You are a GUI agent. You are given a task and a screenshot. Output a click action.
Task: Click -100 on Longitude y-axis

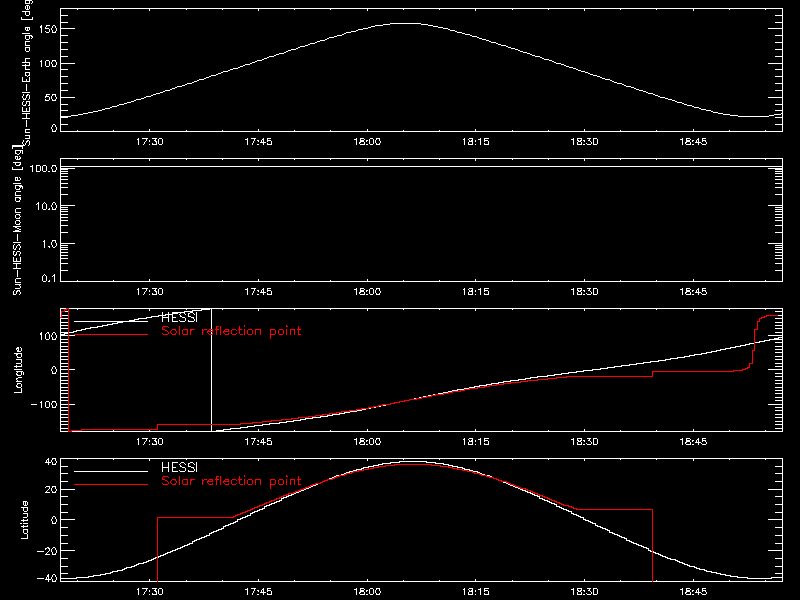(x=44, y=405)
